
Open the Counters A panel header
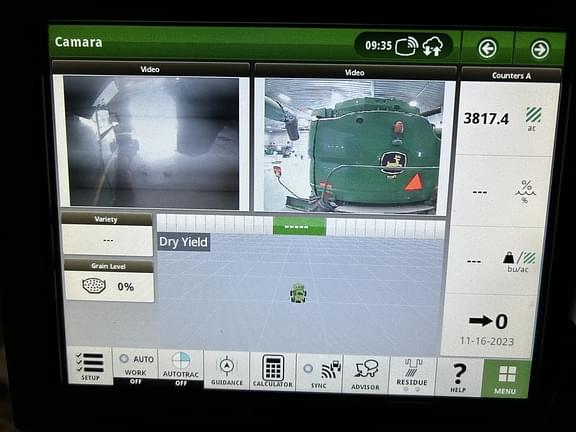(x=511, y=75)
